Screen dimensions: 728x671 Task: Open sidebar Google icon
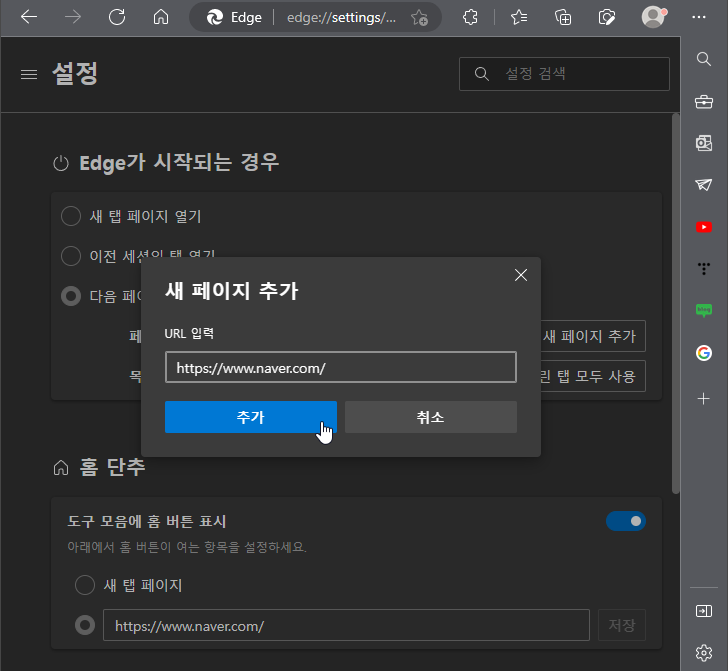[704, 353]
